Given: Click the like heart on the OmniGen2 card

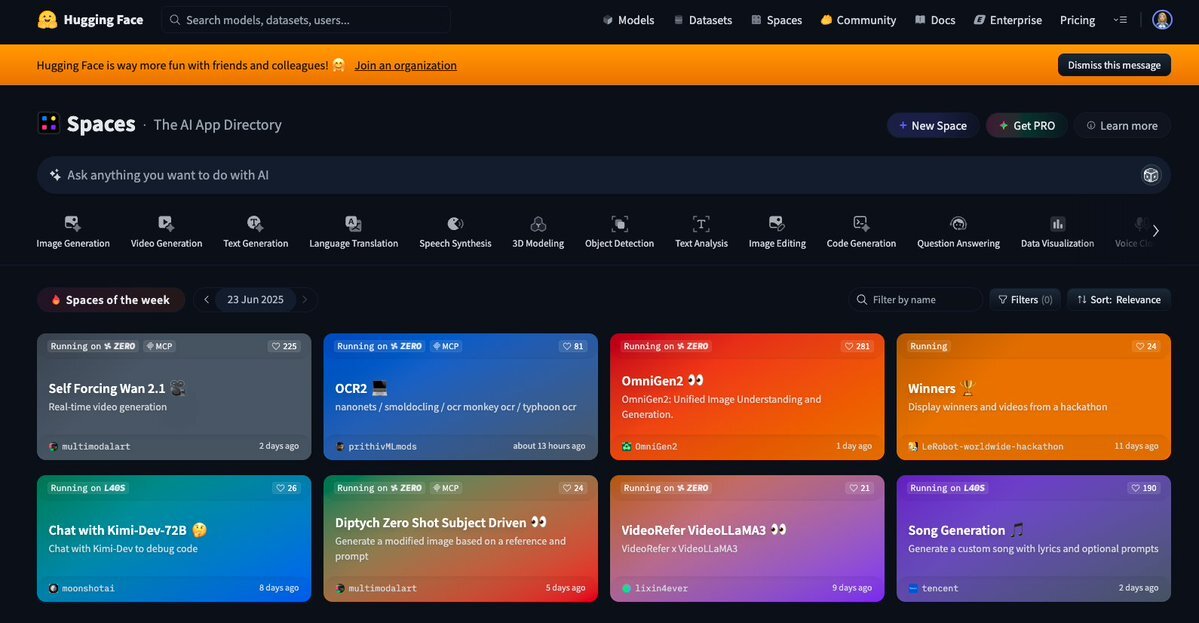Looking at the screenshot, I should click(849, 346).
